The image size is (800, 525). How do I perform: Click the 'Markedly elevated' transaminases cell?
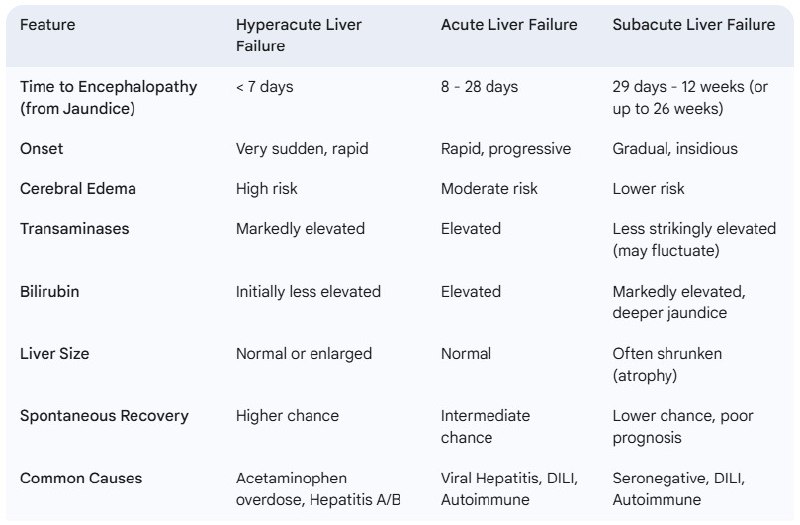coord(300,229)
